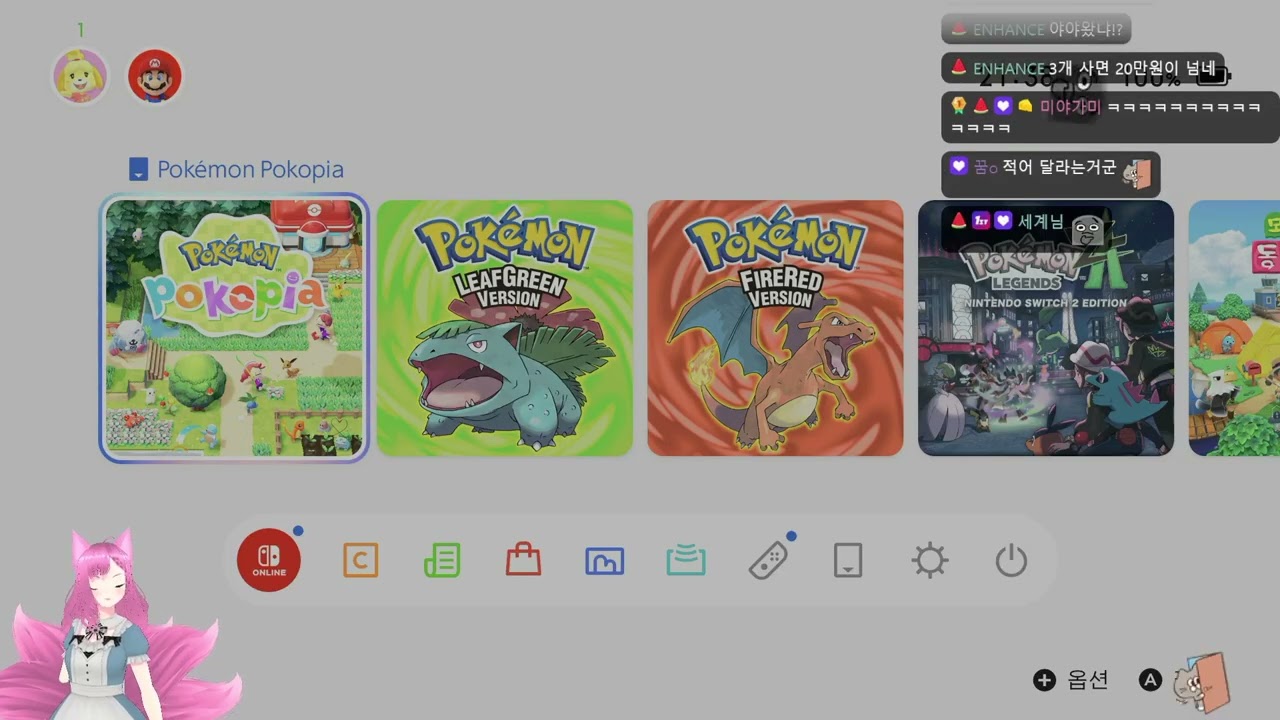Open the Virtual Game Cards icon
1280x720 pixels.
(848, 561)
